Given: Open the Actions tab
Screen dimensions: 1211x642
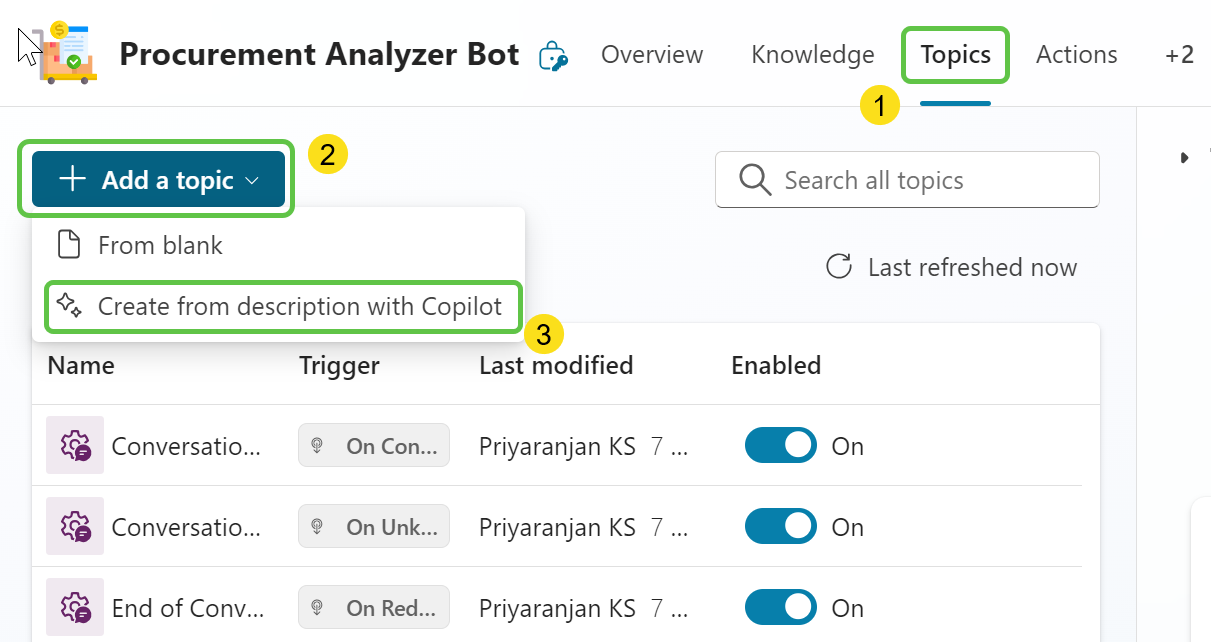Looking at the screenshot, I should [x=1076, y=55].
